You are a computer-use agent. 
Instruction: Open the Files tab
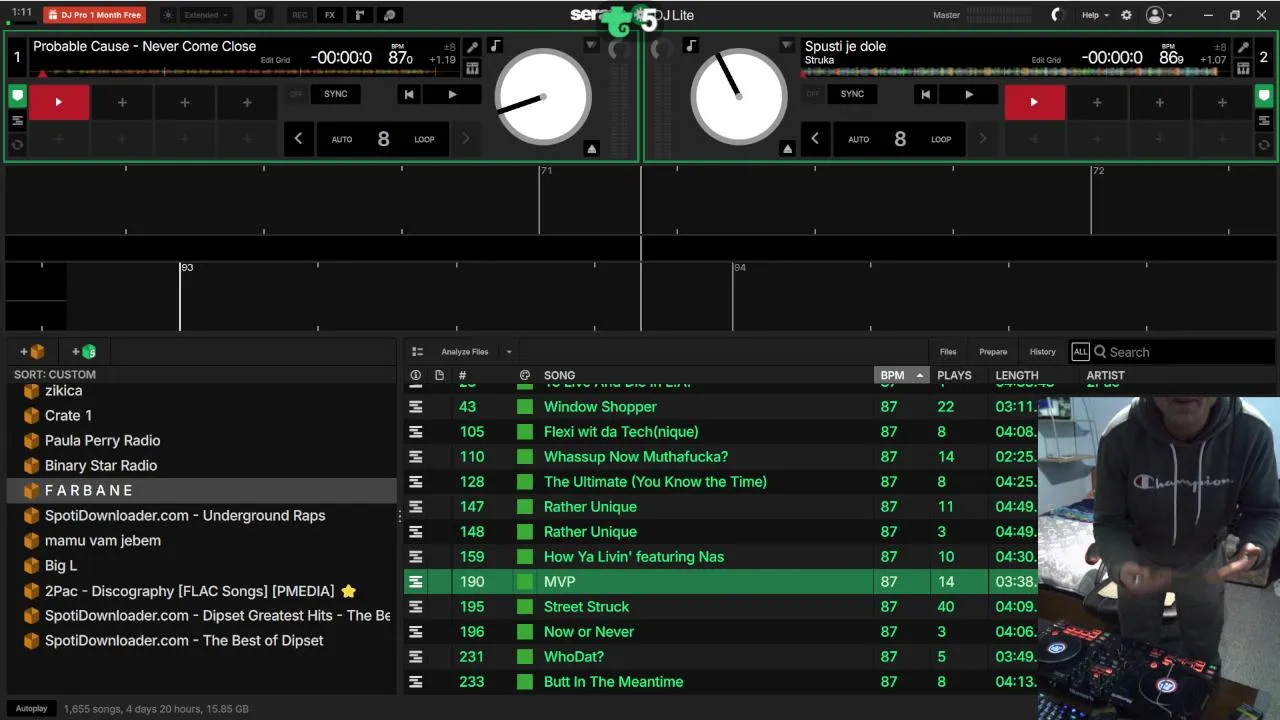(948, 352)
